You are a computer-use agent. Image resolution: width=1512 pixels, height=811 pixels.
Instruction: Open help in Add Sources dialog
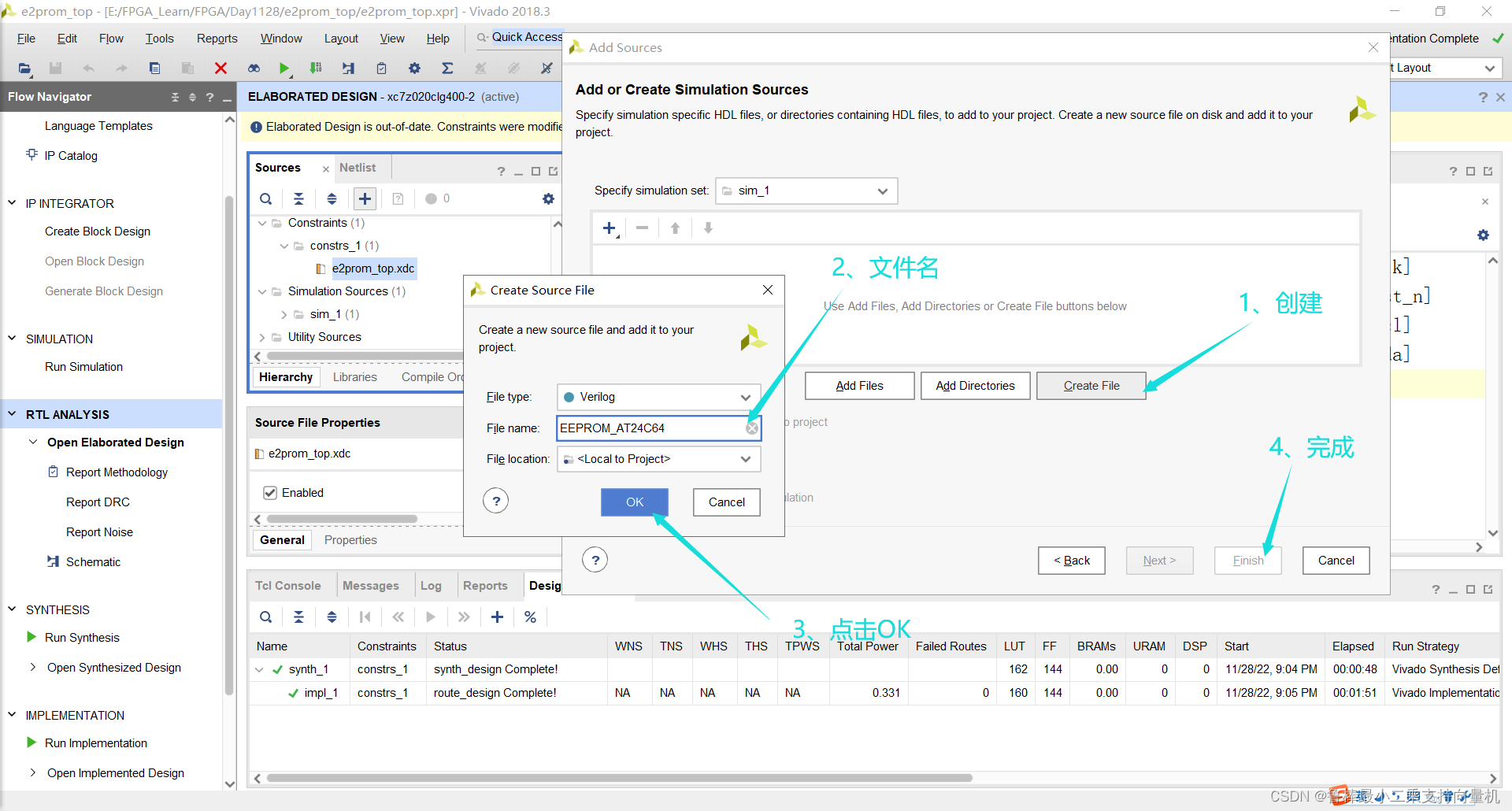(x=595, y=561)
